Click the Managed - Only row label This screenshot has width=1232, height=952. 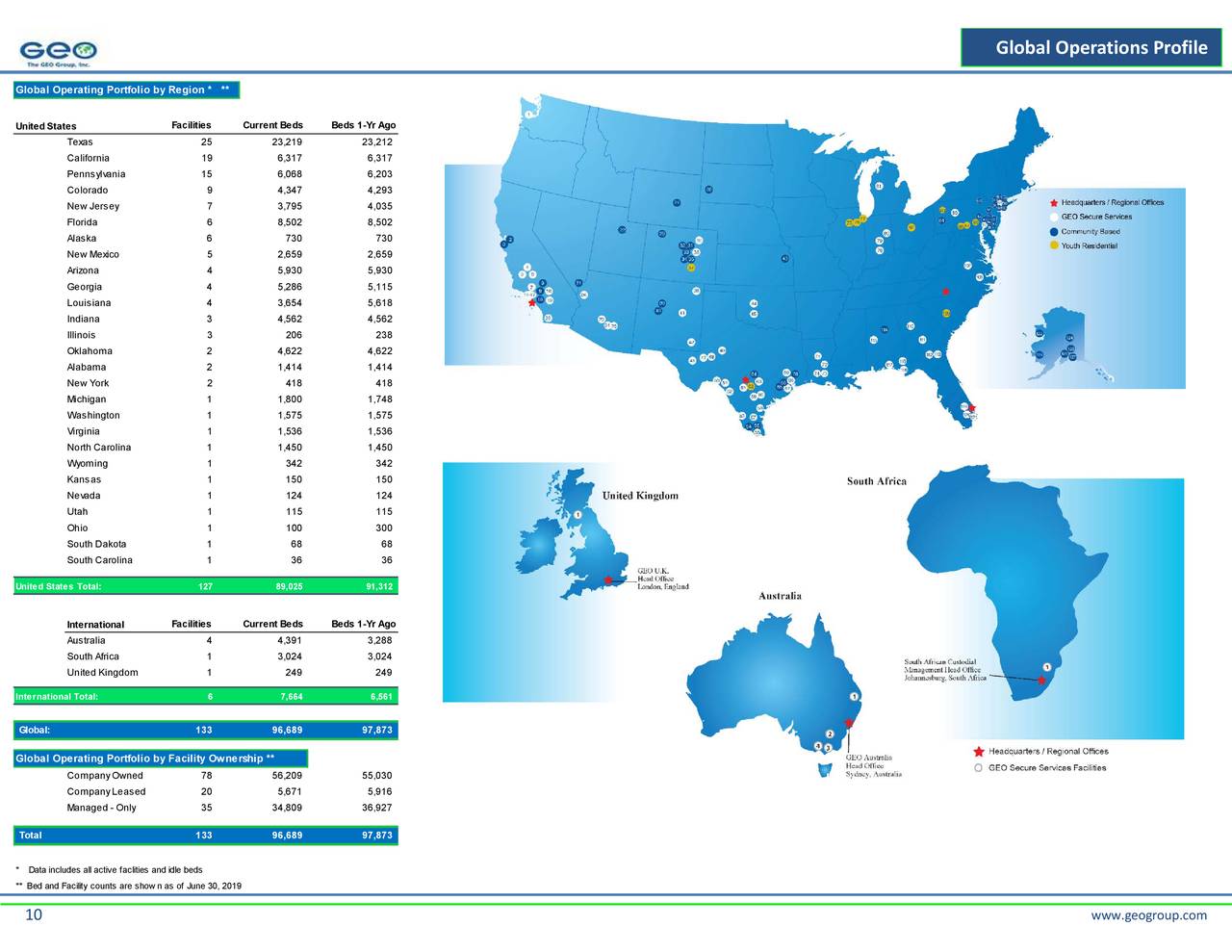point(101,808)
